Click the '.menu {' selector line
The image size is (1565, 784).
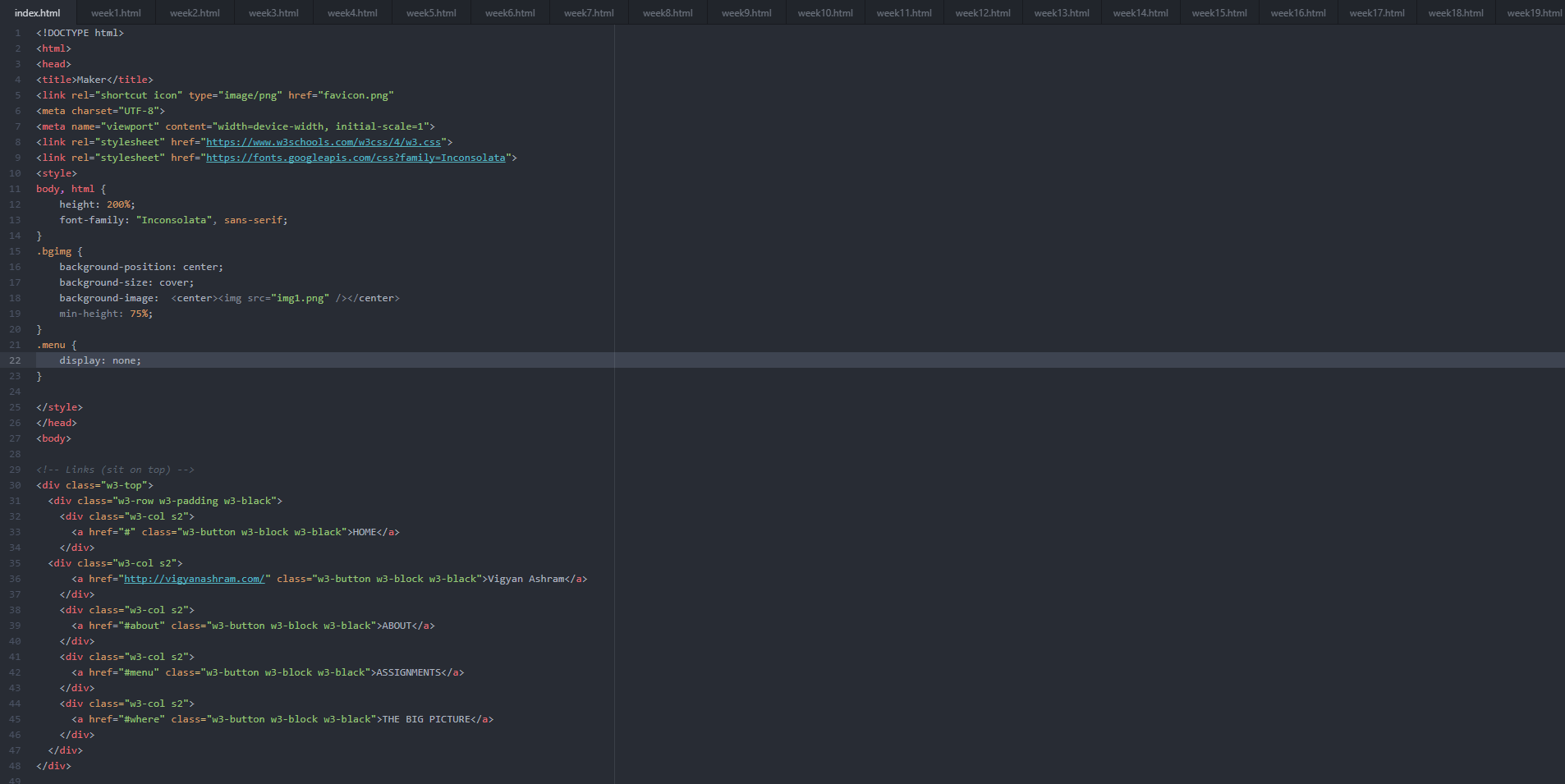click(57, 345)
